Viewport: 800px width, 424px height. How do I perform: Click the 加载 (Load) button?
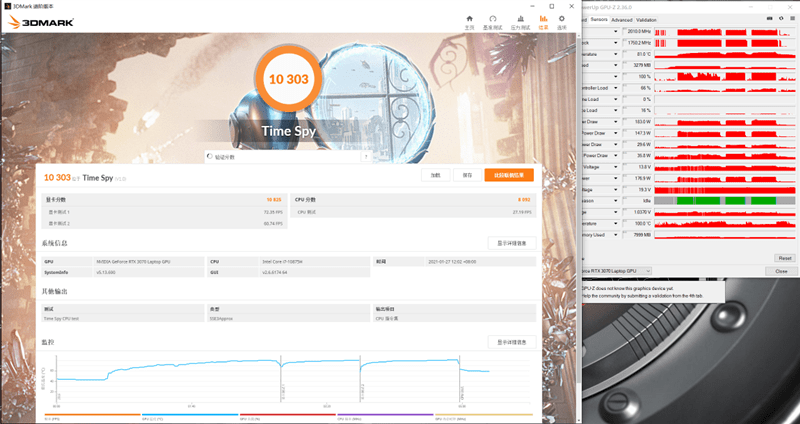tap(435, 175)
